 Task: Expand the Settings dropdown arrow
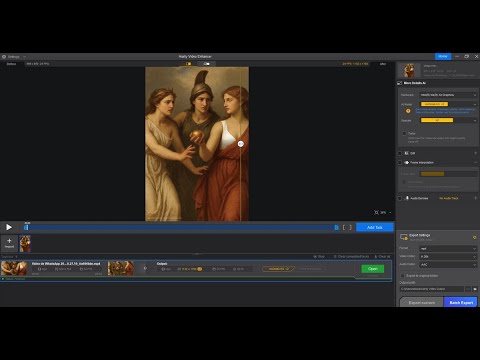click(24, 57)
